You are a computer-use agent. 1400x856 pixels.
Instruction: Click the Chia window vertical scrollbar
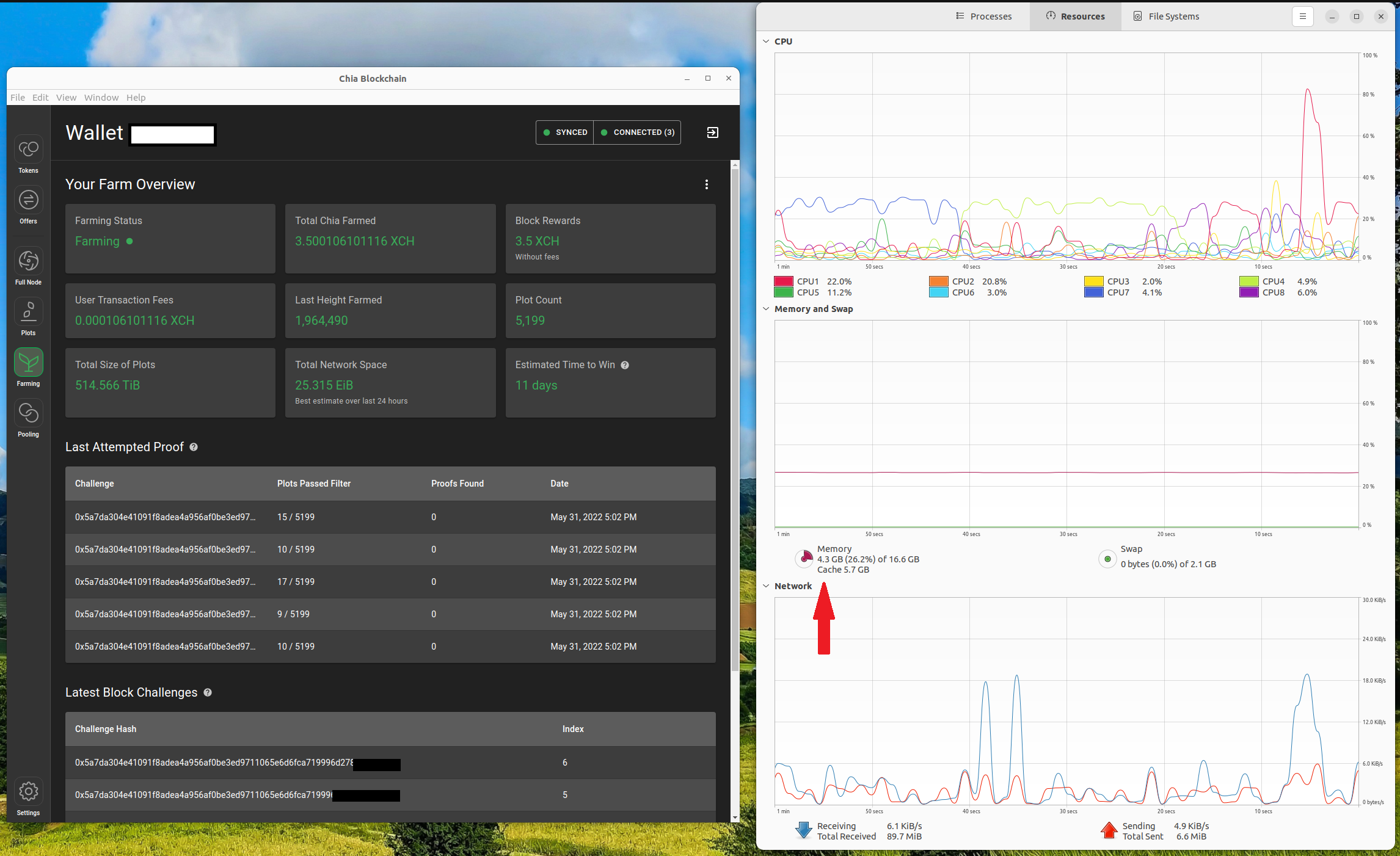tap(735, 420)
